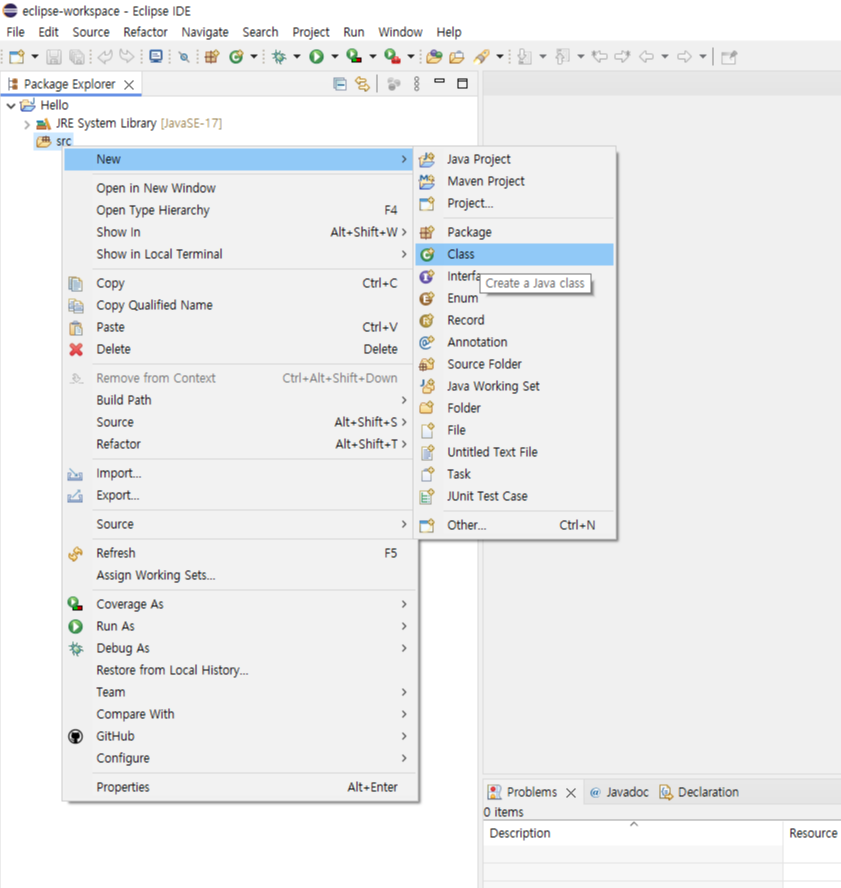Switch to the Declaration tab
Image resolution: width=841 pixels, height=888 pixels.
click(x=699, y=792)
